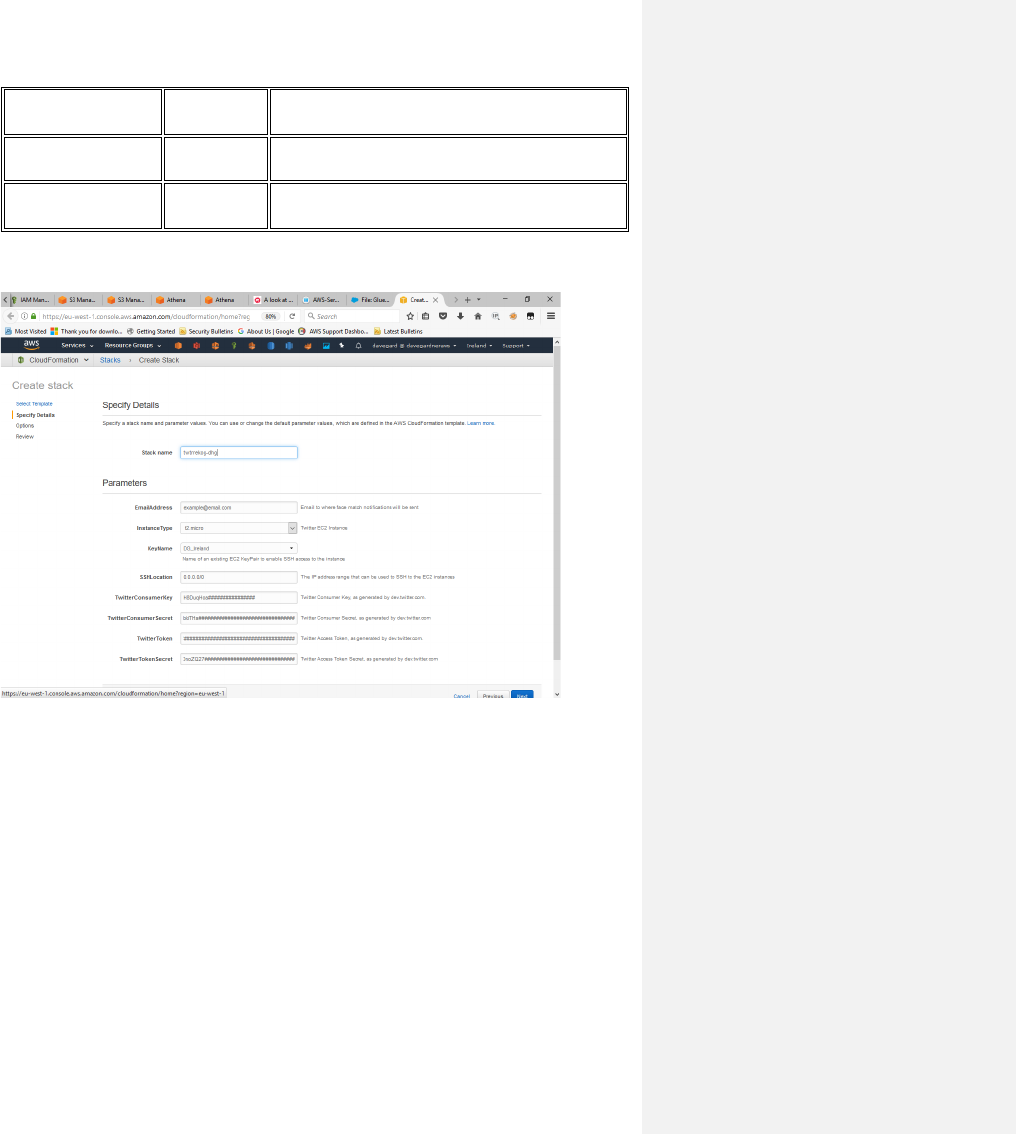The width and height of the screenshot is (1016, 1134).
Task: Click the page vertical scrollbar
Action: (x=557, y=503)
